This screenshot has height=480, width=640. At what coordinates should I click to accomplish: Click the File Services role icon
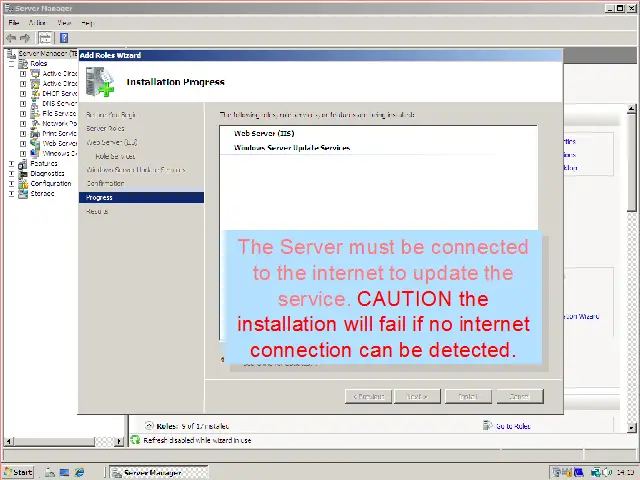pyautogui.click(x=35, y=113)
